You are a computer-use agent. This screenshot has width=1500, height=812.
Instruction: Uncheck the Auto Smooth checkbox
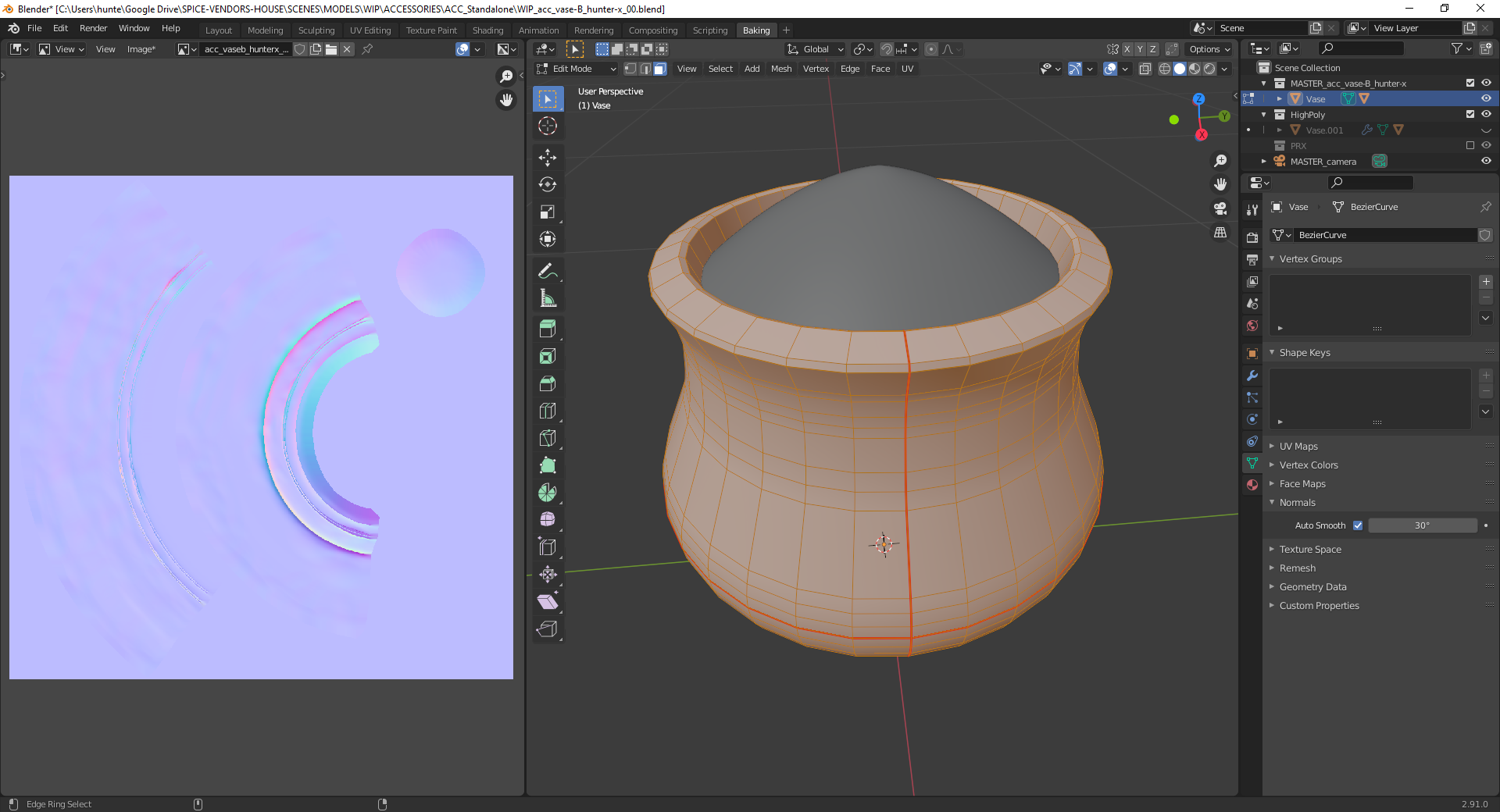coord(1358,525)
